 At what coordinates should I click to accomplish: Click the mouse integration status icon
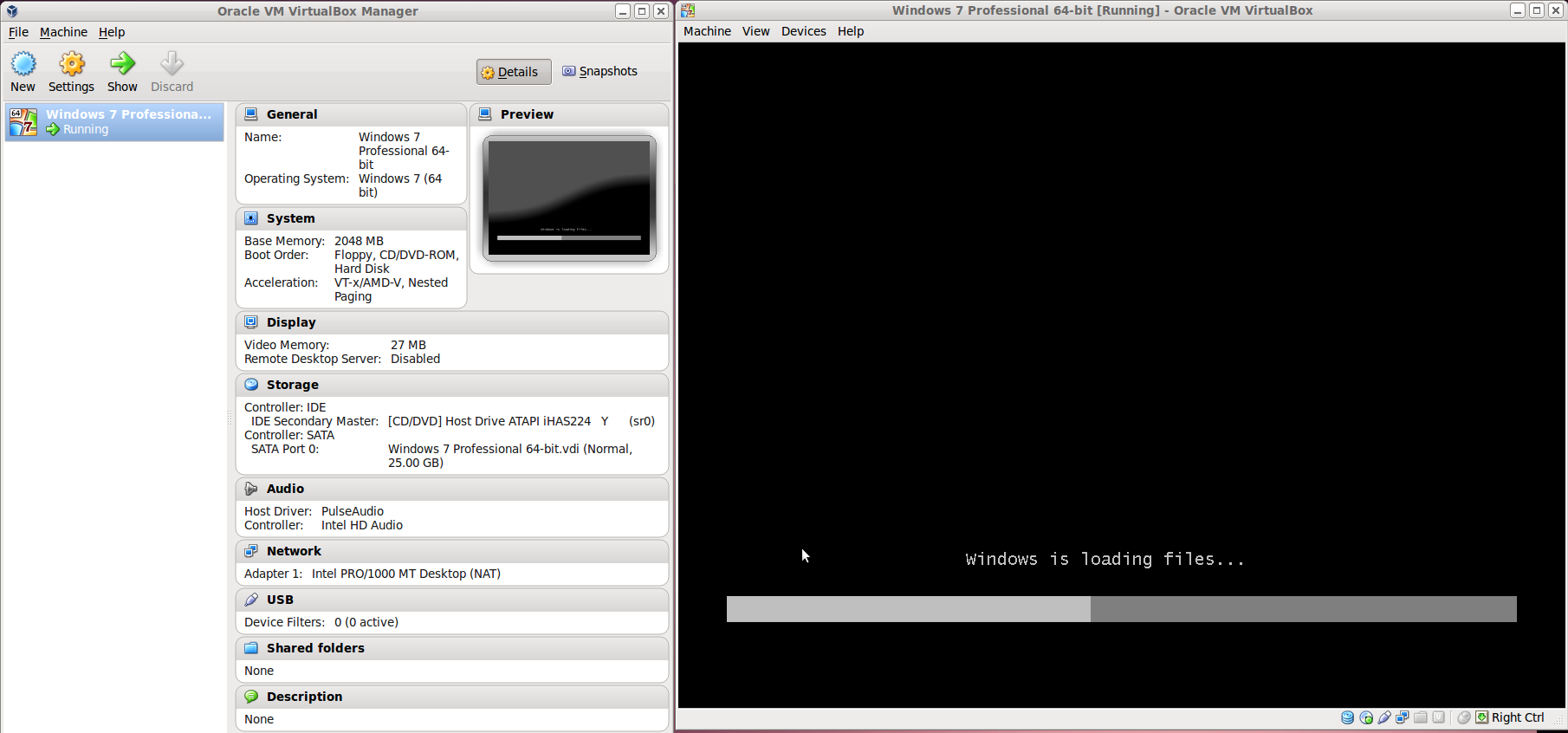point(1464,717)
